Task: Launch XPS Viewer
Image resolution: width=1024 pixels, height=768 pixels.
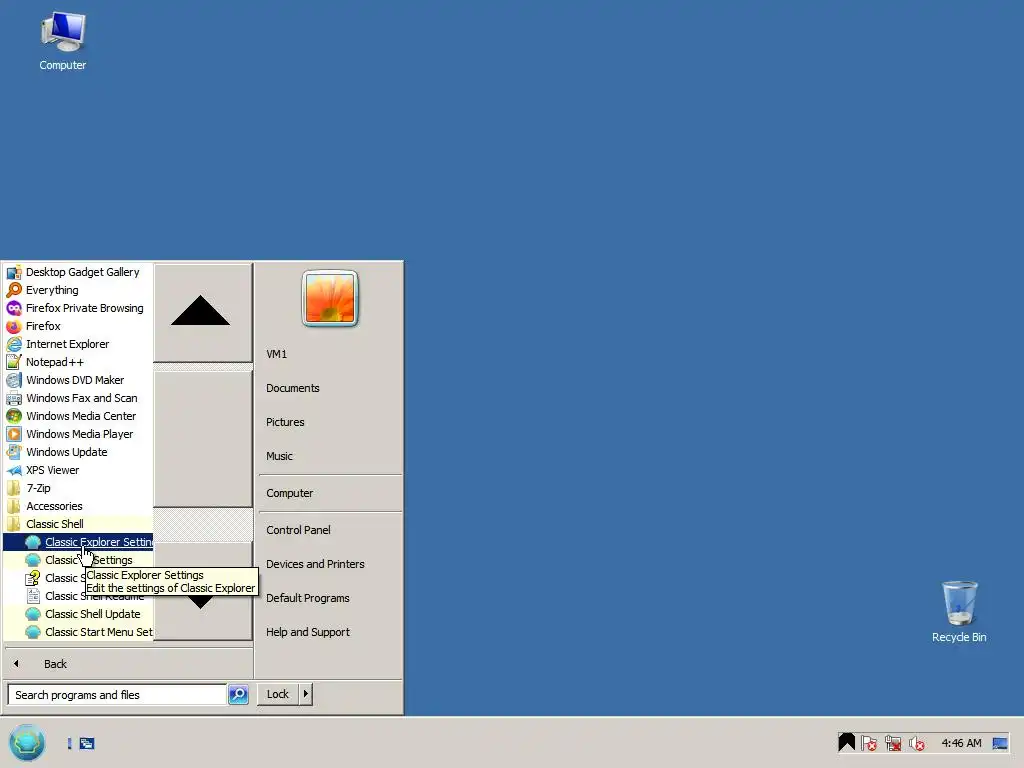Action: click(78, 470)
